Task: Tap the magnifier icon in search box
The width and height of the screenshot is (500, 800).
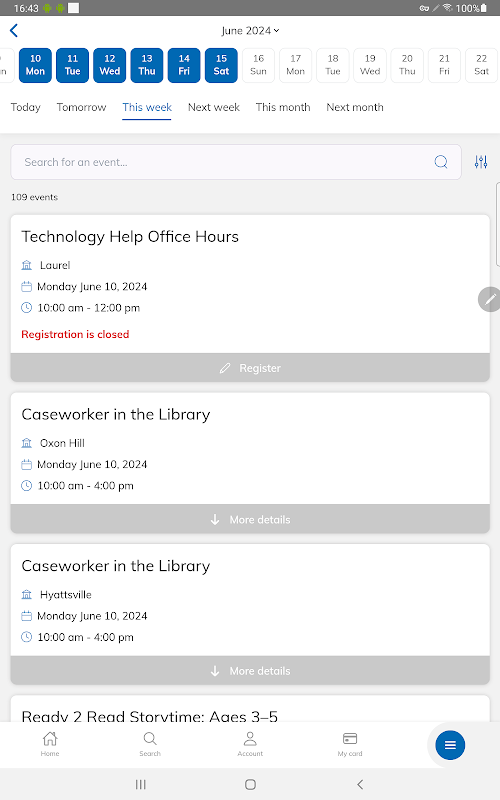Action: tap(441, 162)
